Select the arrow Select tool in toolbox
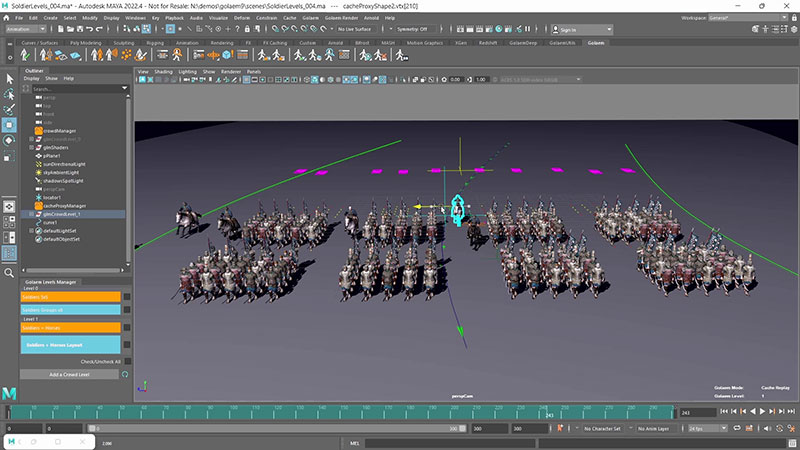 pos(9,78)
